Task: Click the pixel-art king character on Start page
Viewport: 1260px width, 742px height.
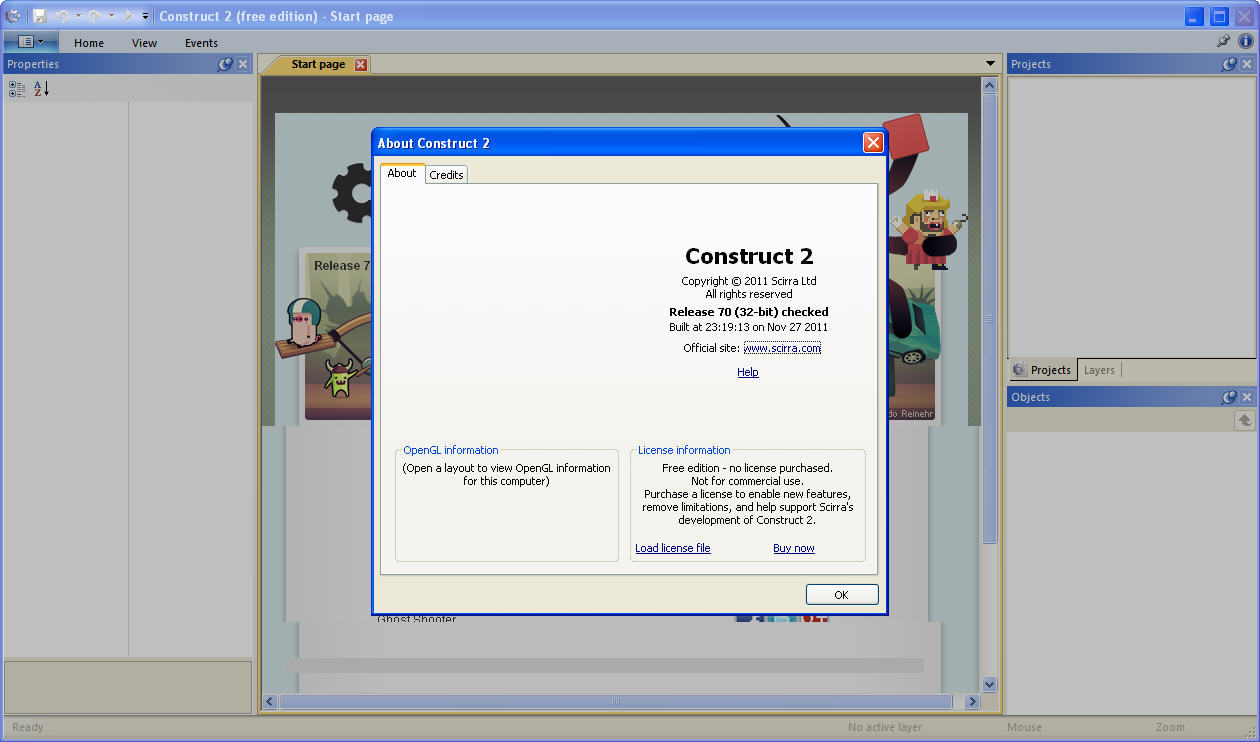Action: 930,230
